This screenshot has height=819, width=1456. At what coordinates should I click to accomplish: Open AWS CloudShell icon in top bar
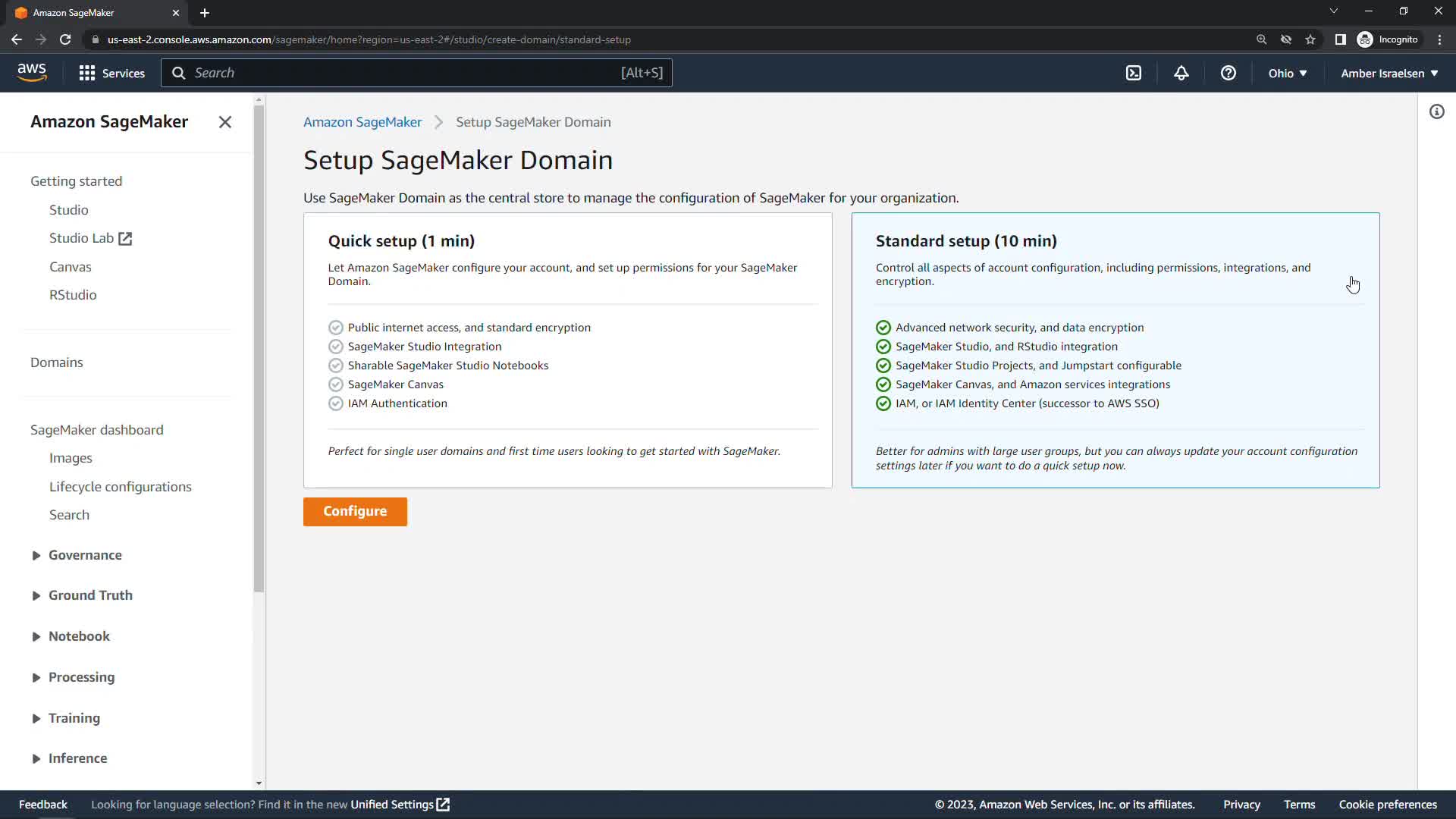coord(1133,73)
